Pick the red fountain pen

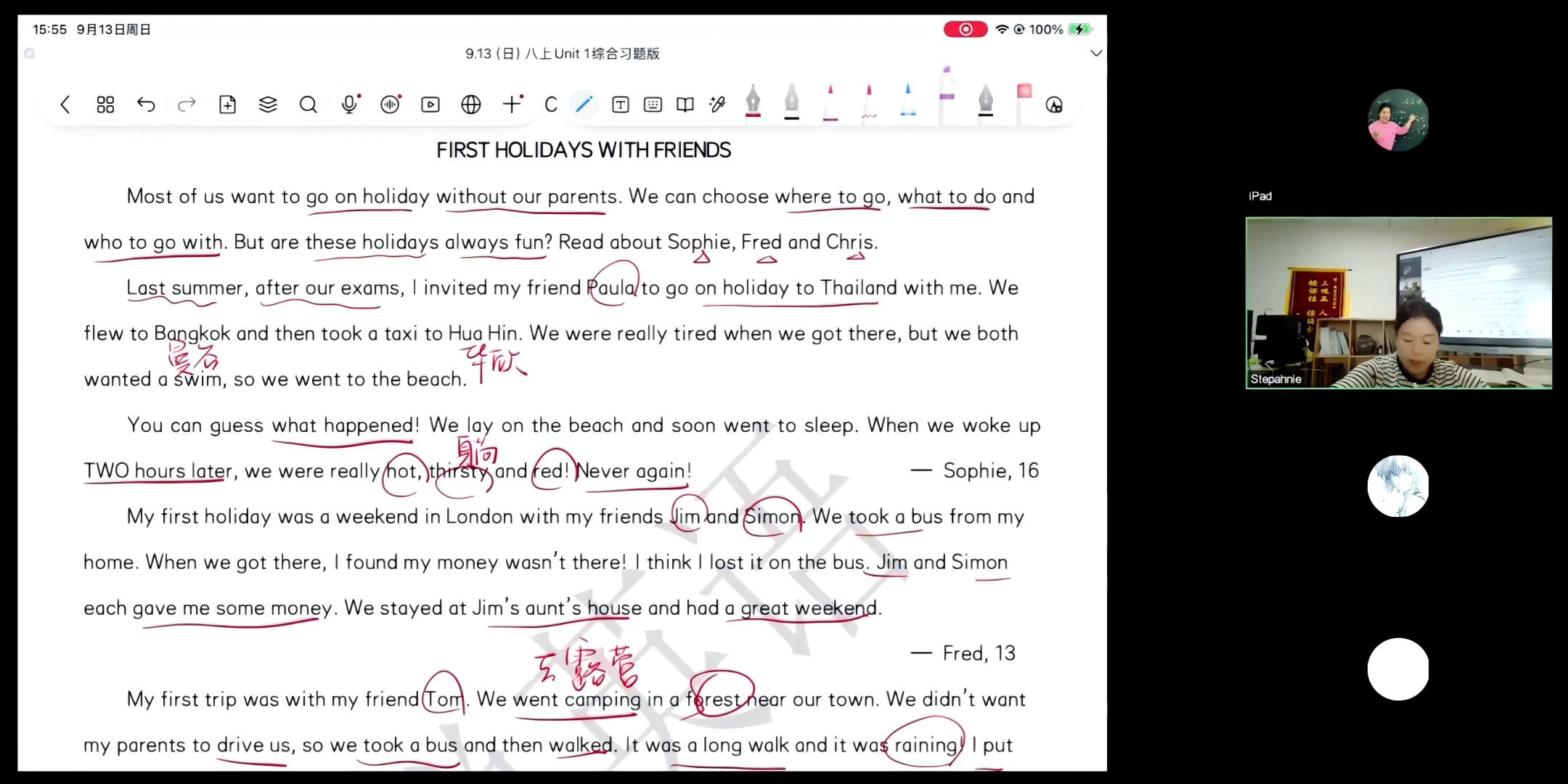point(753,101)
